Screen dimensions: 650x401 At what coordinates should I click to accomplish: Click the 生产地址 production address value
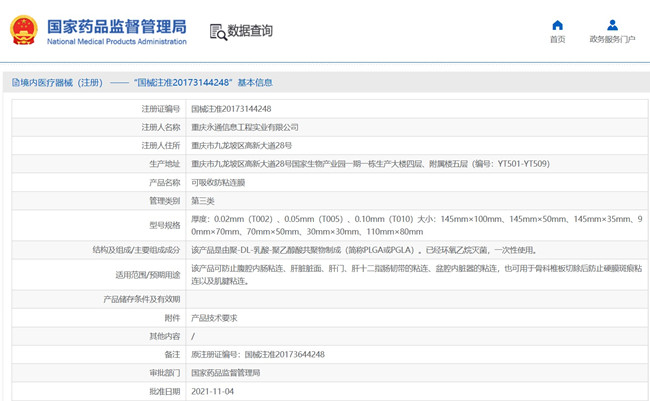pos(370,164)
